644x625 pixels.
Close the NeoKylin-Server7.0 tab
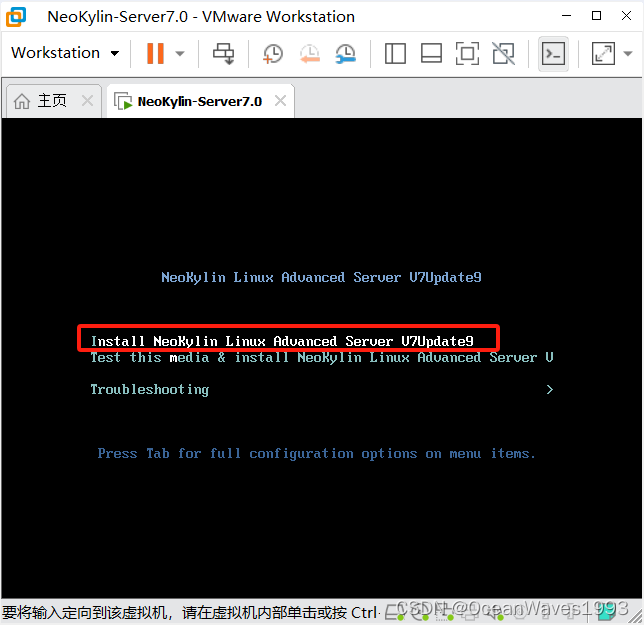coord(281,100)
